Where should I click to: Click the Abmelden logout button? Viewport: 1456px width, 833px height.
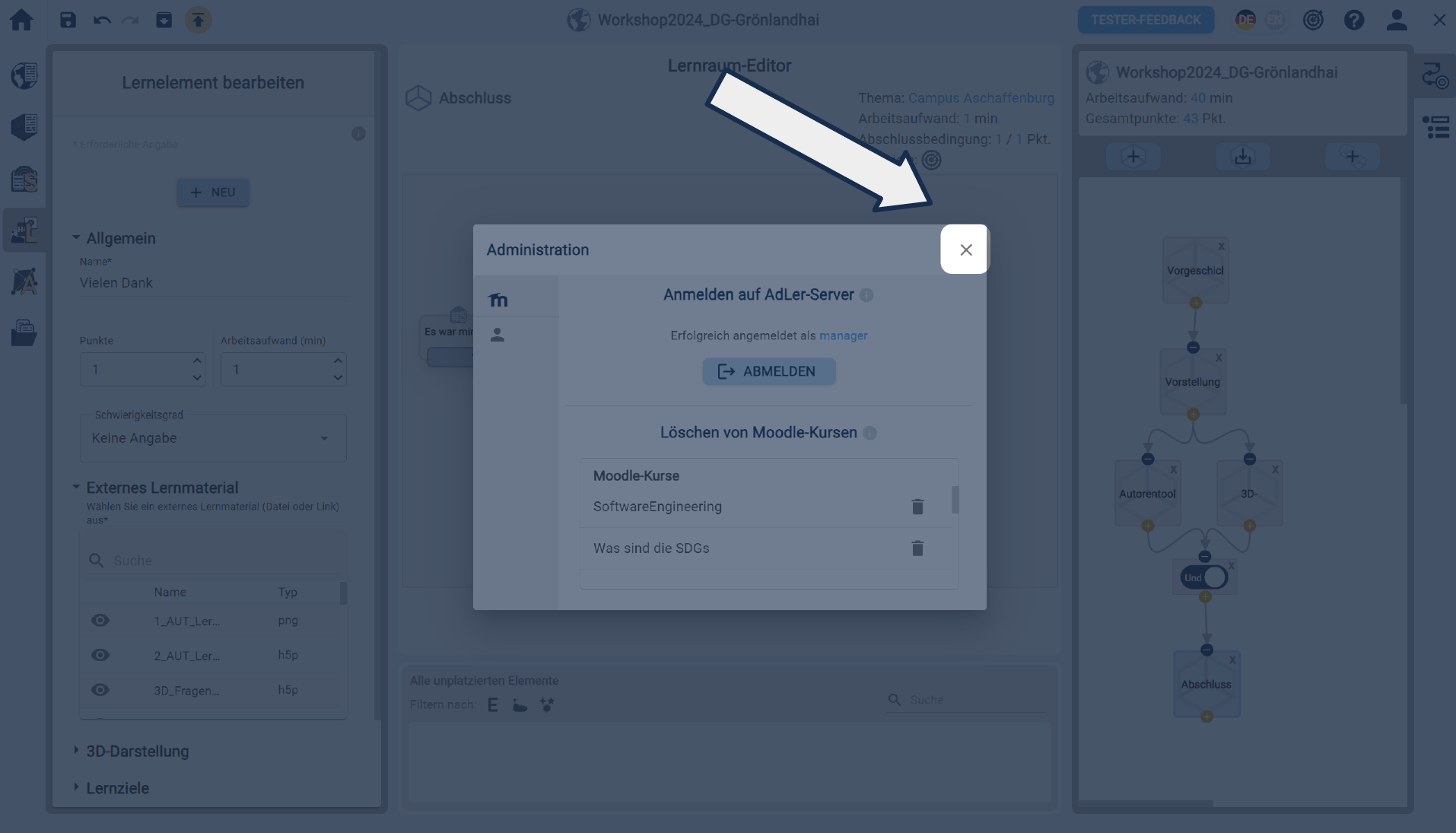click(768, 371)
